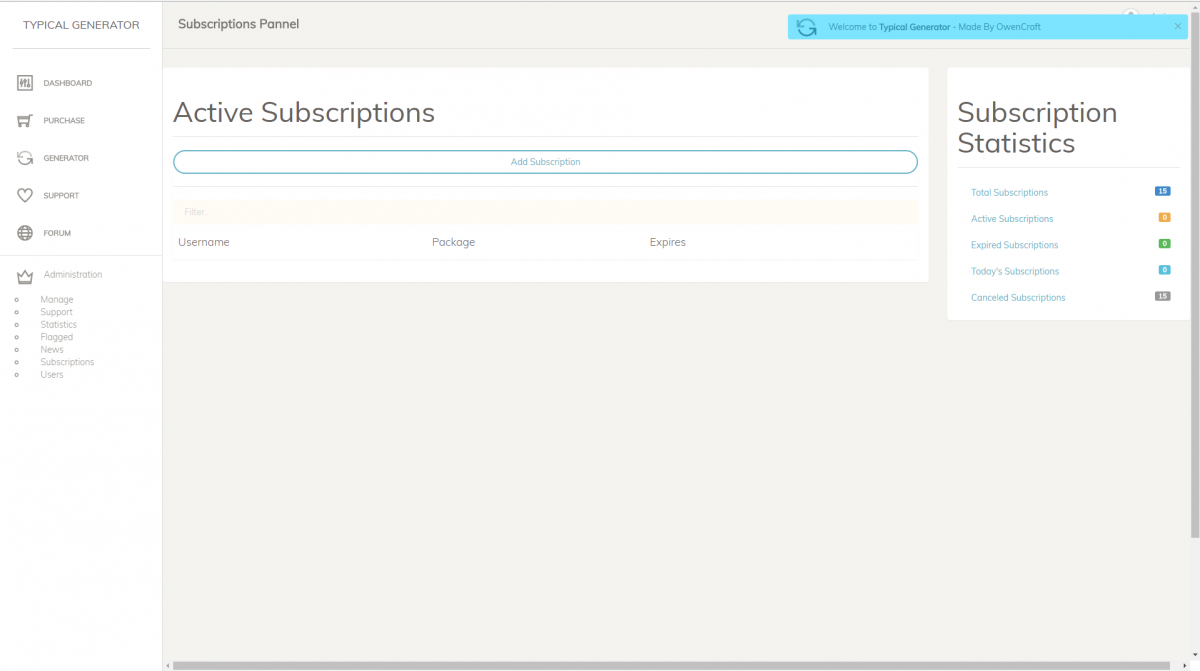Sort table by Expires column header
Screen dimensions: 1200x671
point(667,242)
